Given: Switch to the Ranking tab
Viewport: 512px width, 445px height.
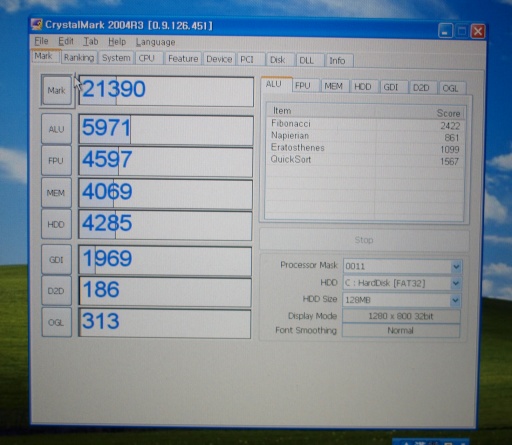Looking at the screenshot, I should [x=79, y=58].
